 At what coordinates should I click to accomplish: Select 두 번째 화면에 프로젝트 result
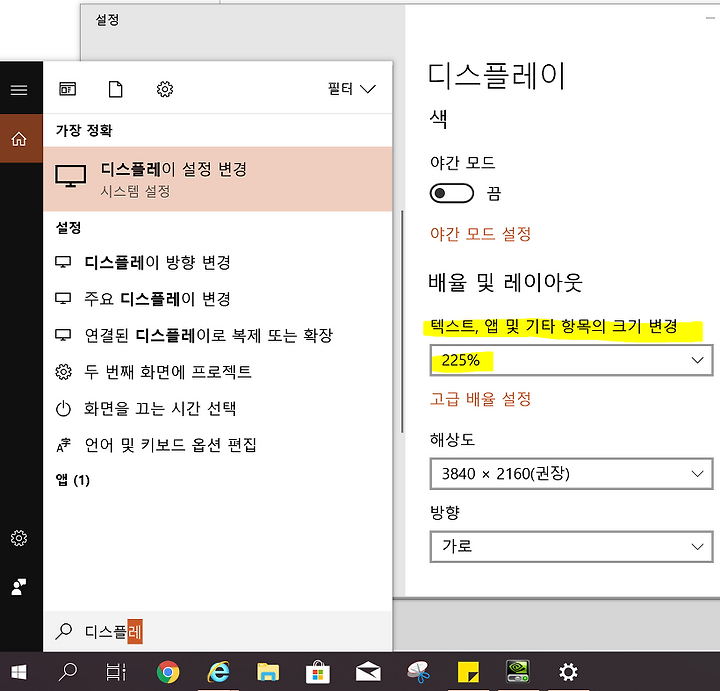point(218,371)
